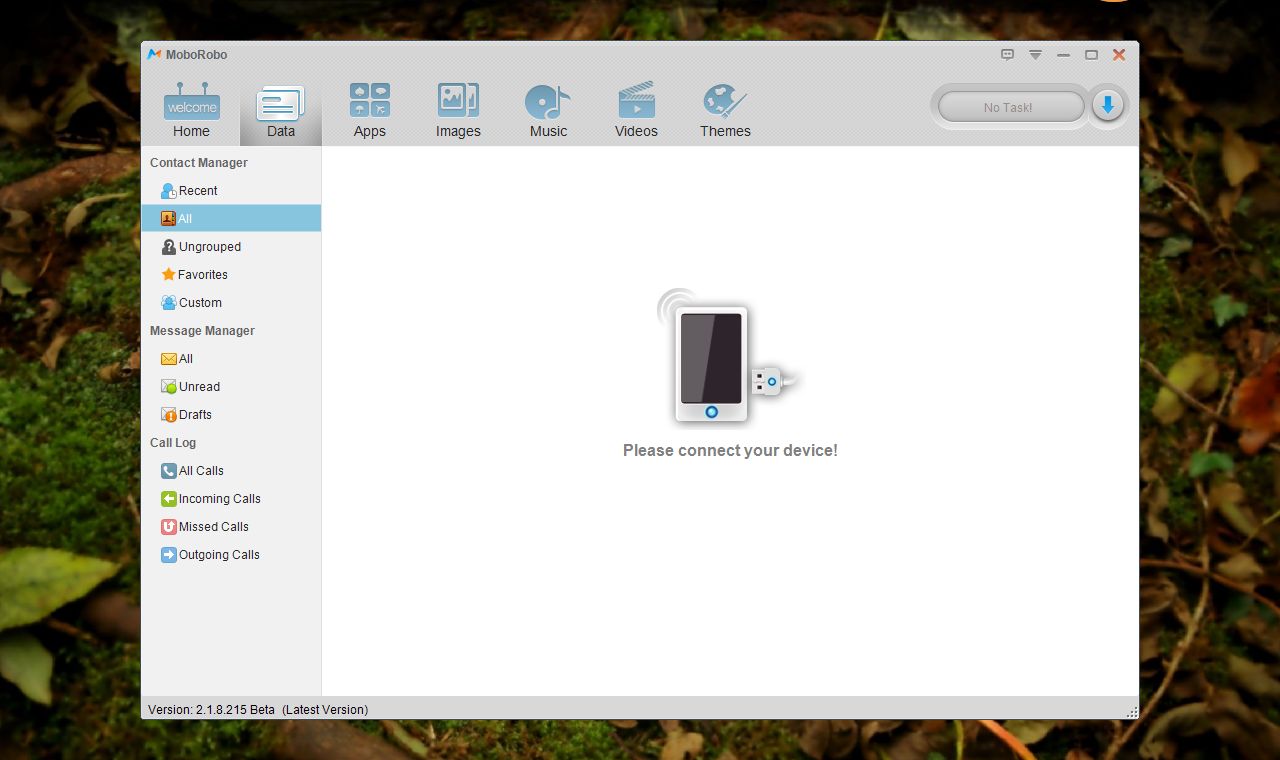Open the Themes tab
Viewport: 1280px width, 760px height.
(x=725, y=110)
